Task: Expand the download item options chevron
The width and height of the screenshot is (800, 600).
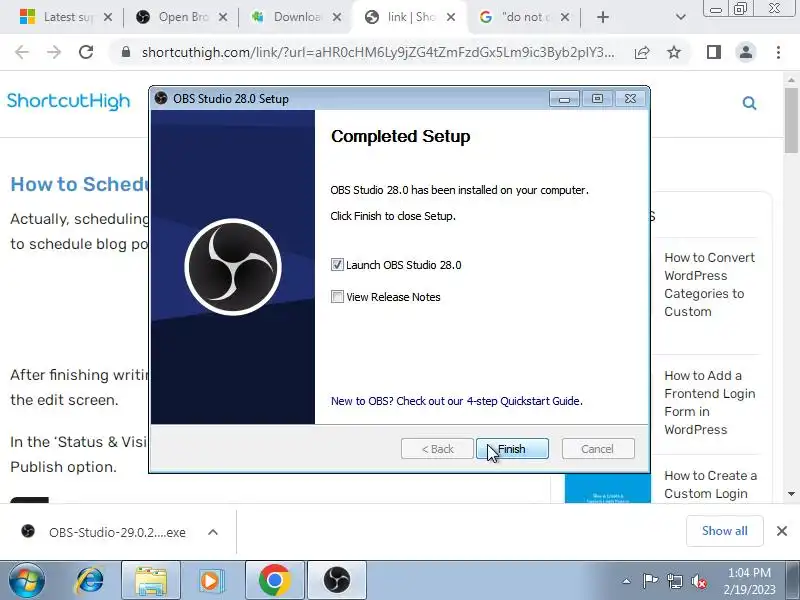Action: click(213, 532)
